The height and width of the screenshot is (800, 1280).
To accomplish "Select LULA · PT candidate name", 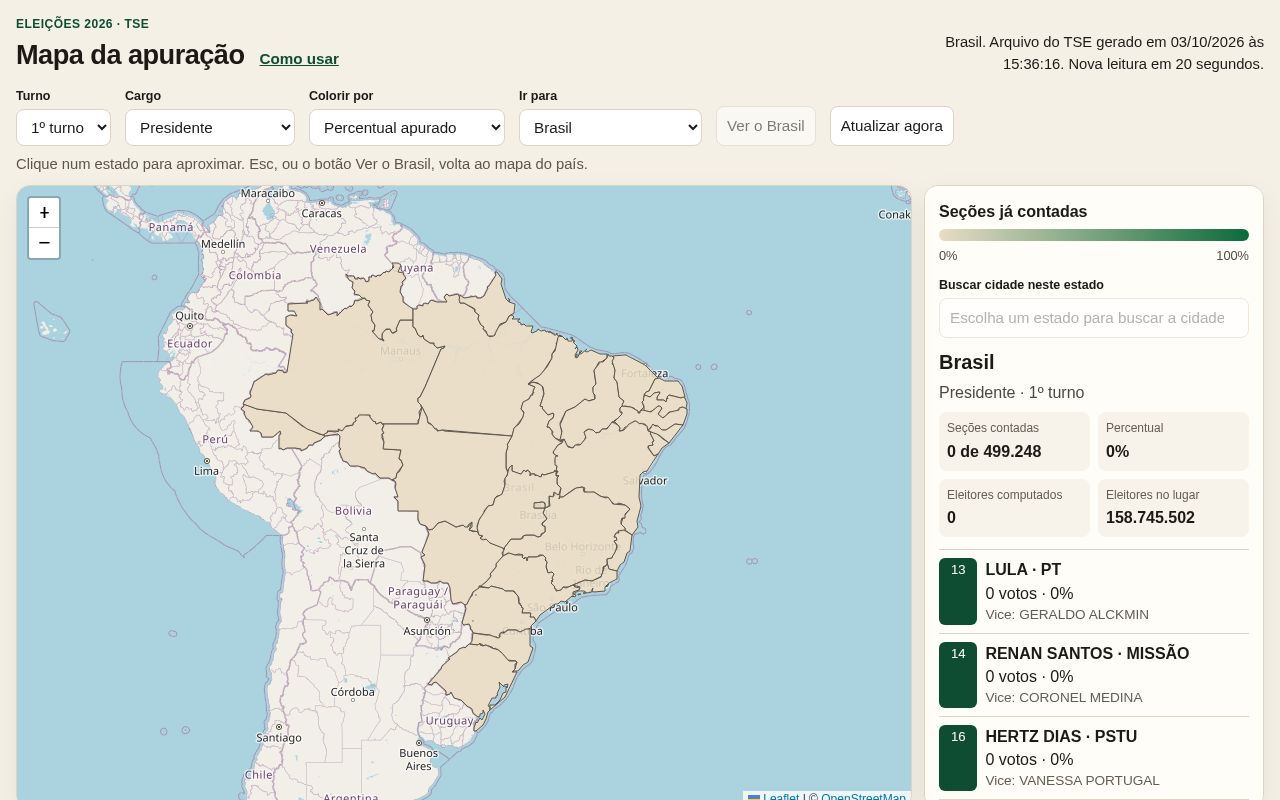I will click(x=1023, y=569).
